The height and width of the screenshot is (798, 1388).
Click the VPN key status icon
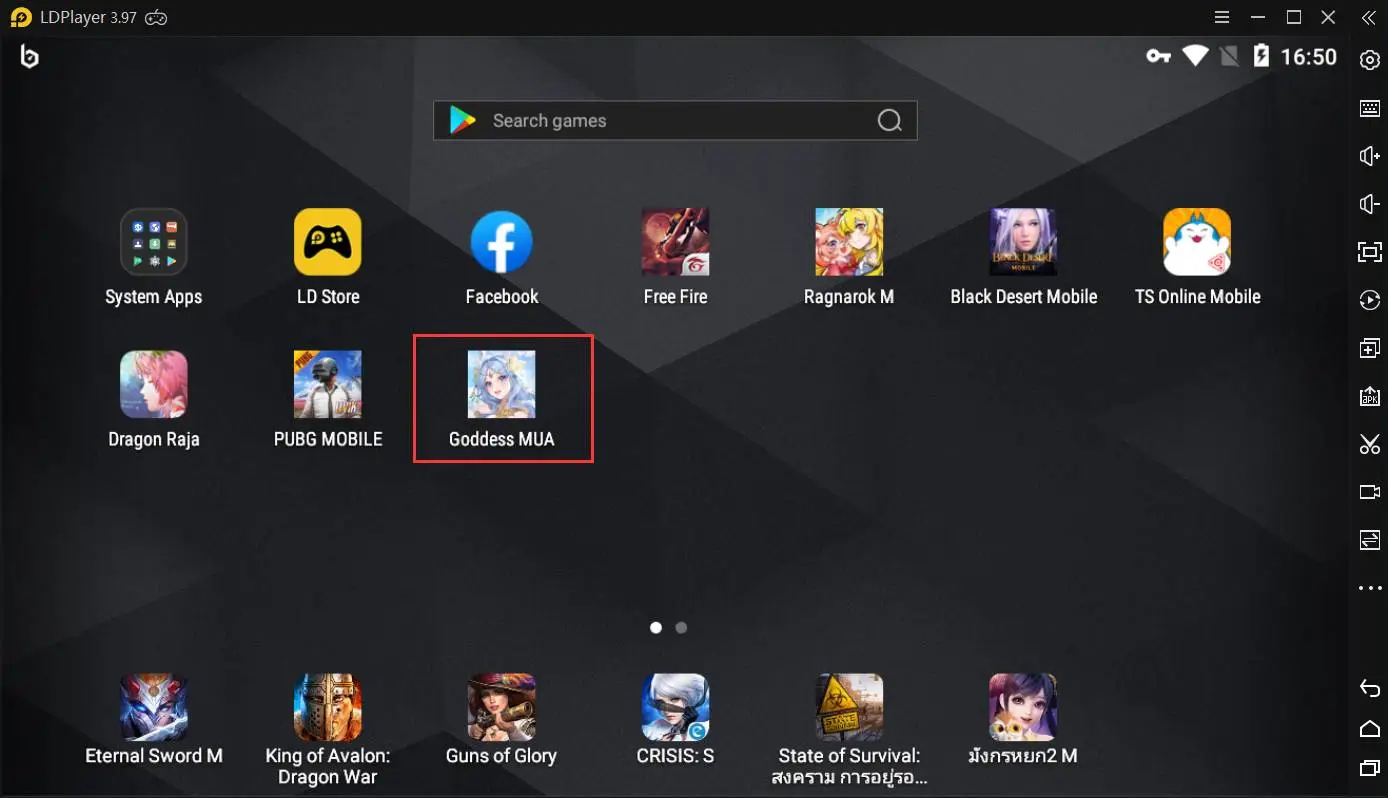click(x=1158, y=57)
